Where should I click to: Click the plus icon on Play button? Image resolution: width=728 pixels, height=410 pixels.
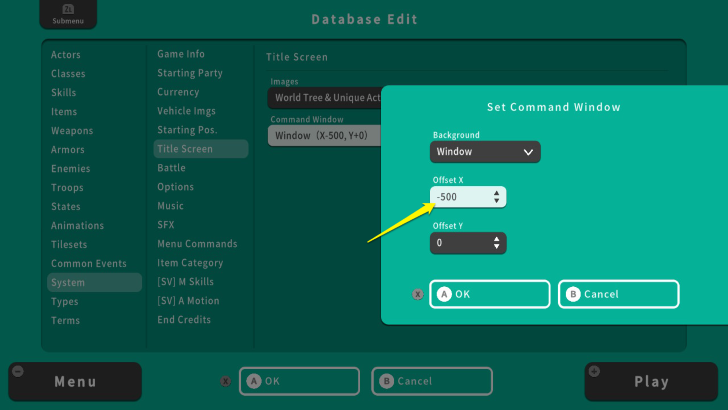595,371
